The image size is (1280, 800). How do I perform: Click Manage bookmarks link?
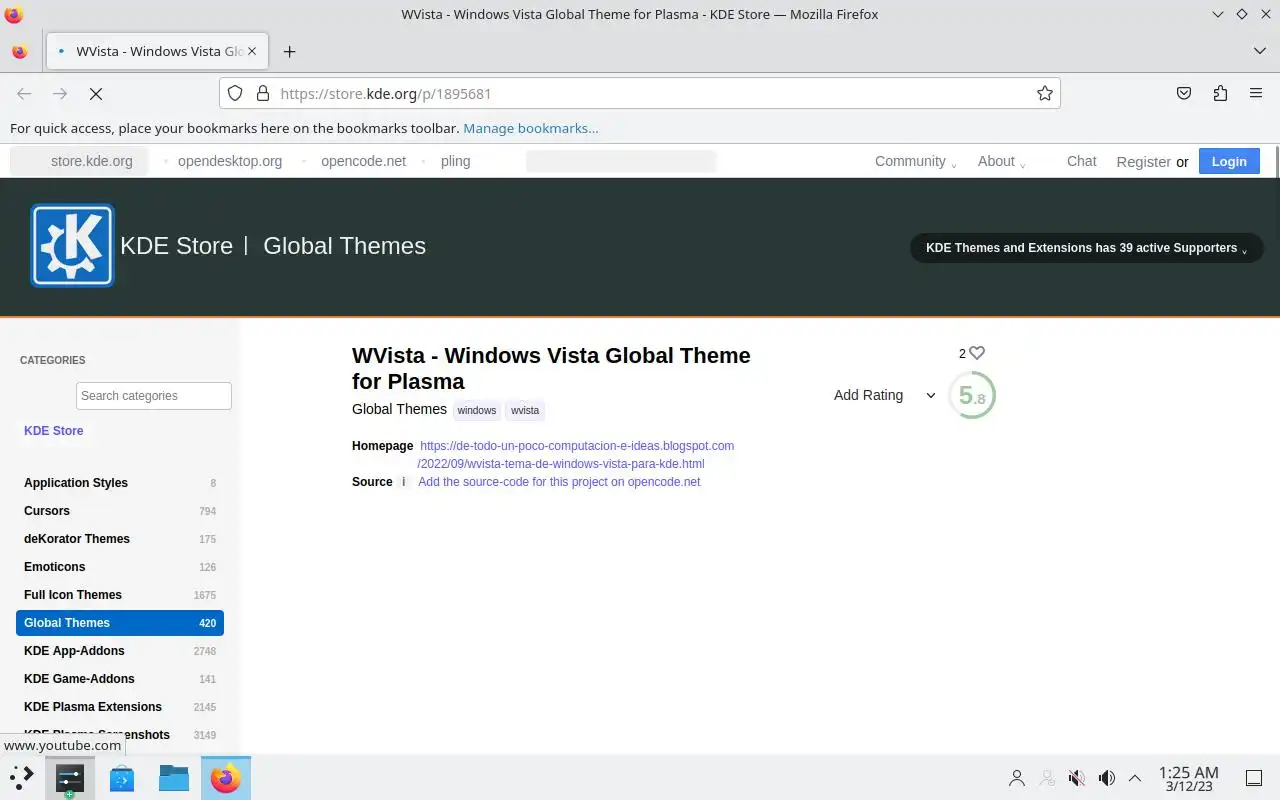coord(531,128)
